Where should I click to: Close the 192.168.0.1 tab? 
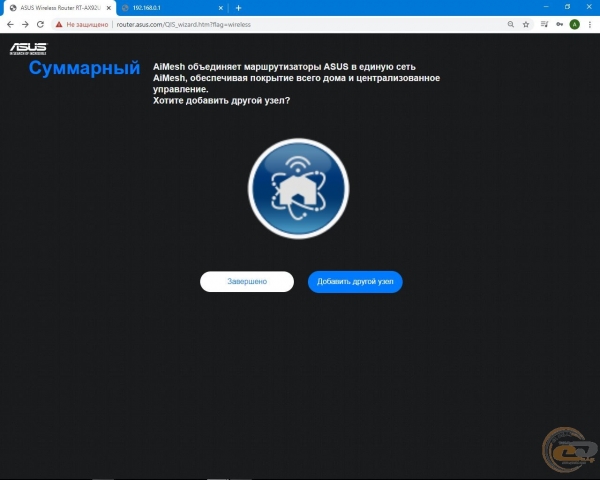coord(221,8)
